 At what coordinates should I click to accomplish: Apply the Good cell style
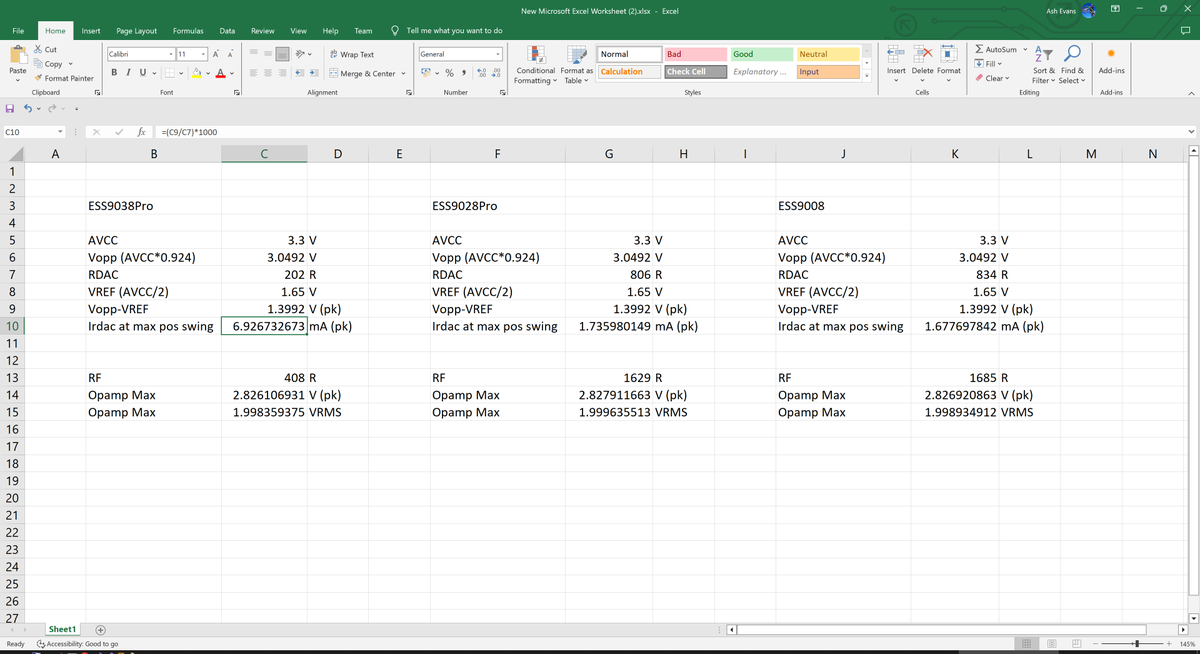[761, 54]
